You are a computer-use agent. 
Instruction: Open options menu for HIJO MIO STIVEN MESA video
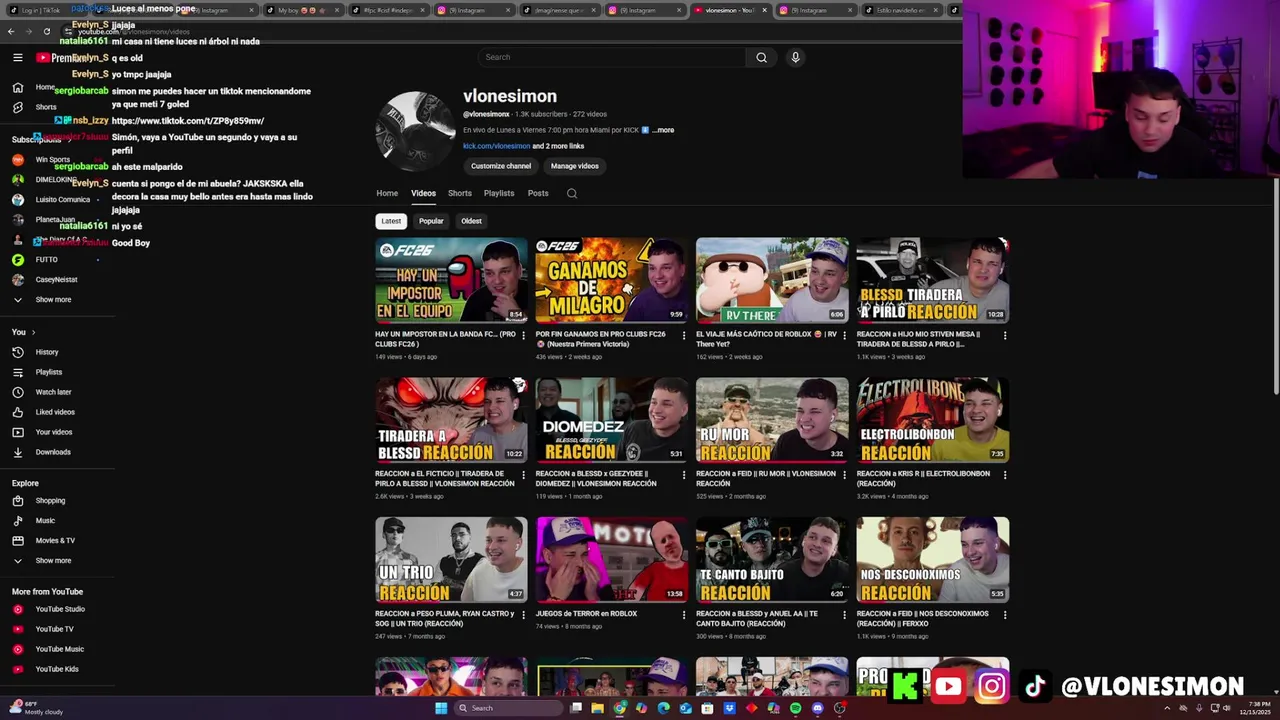coord(1005,335)
